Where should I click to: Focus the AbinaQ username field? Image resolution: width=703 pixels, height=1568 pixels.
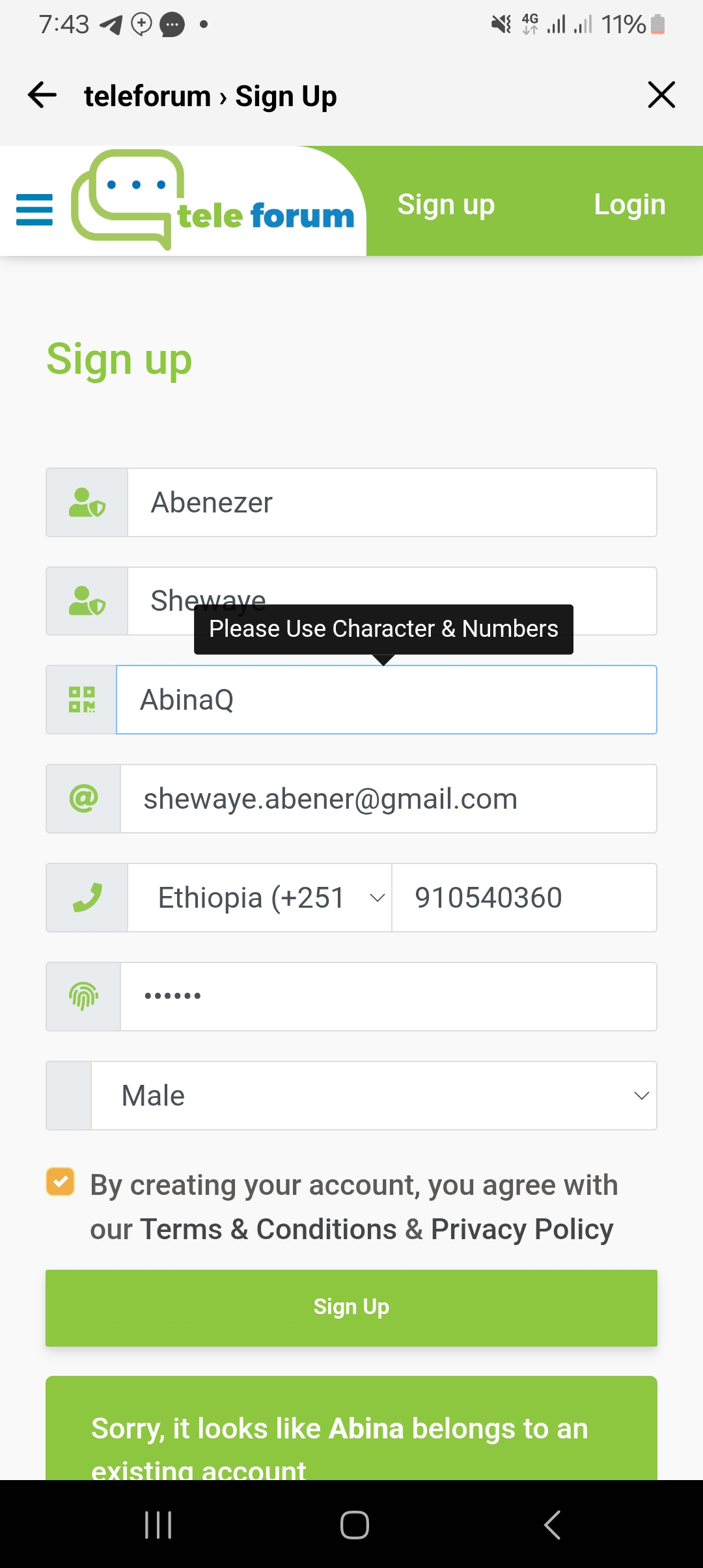coord(387,700)
